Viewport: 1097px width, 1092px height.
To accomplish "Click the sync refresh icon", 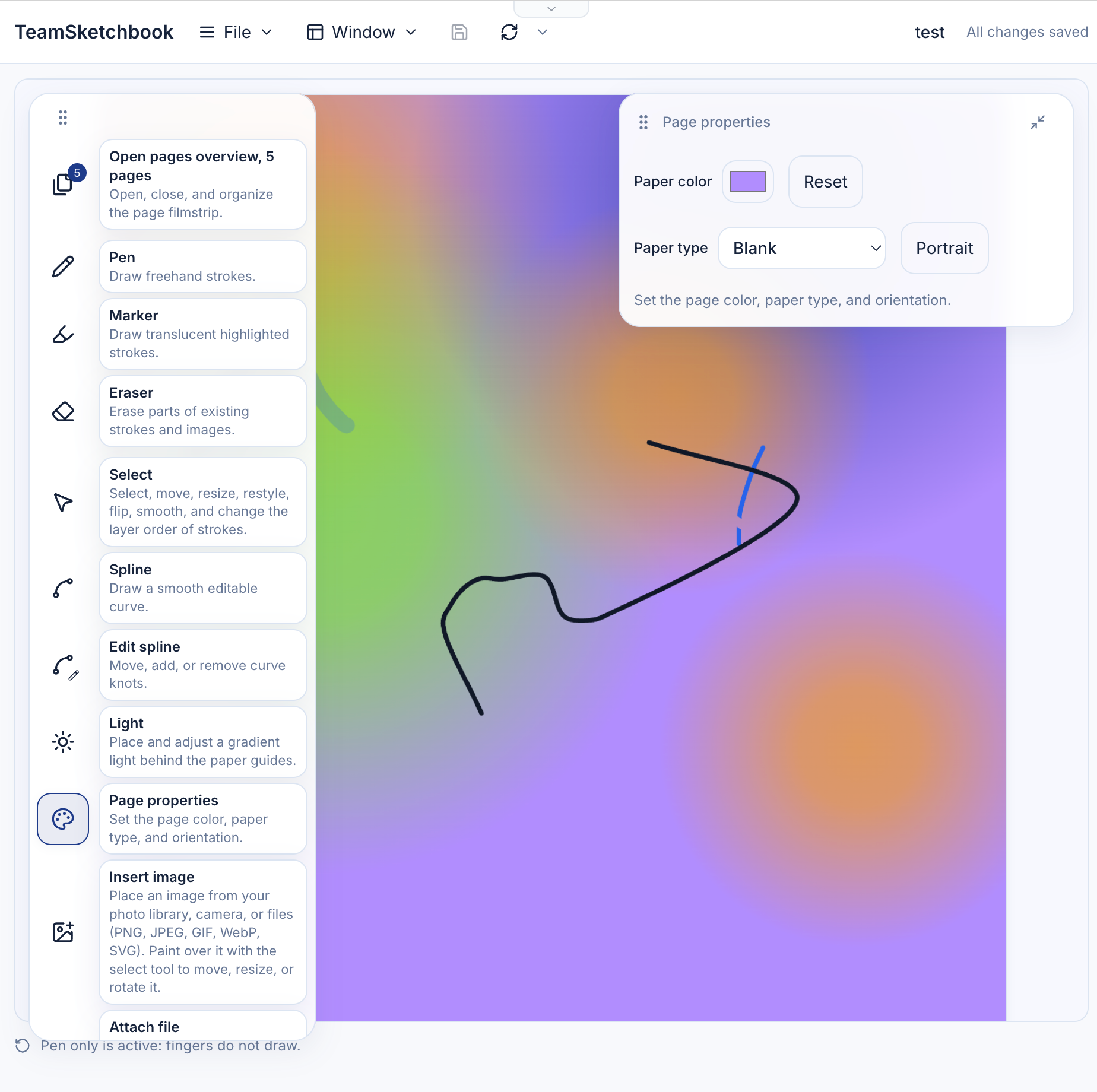I will 509,32.
